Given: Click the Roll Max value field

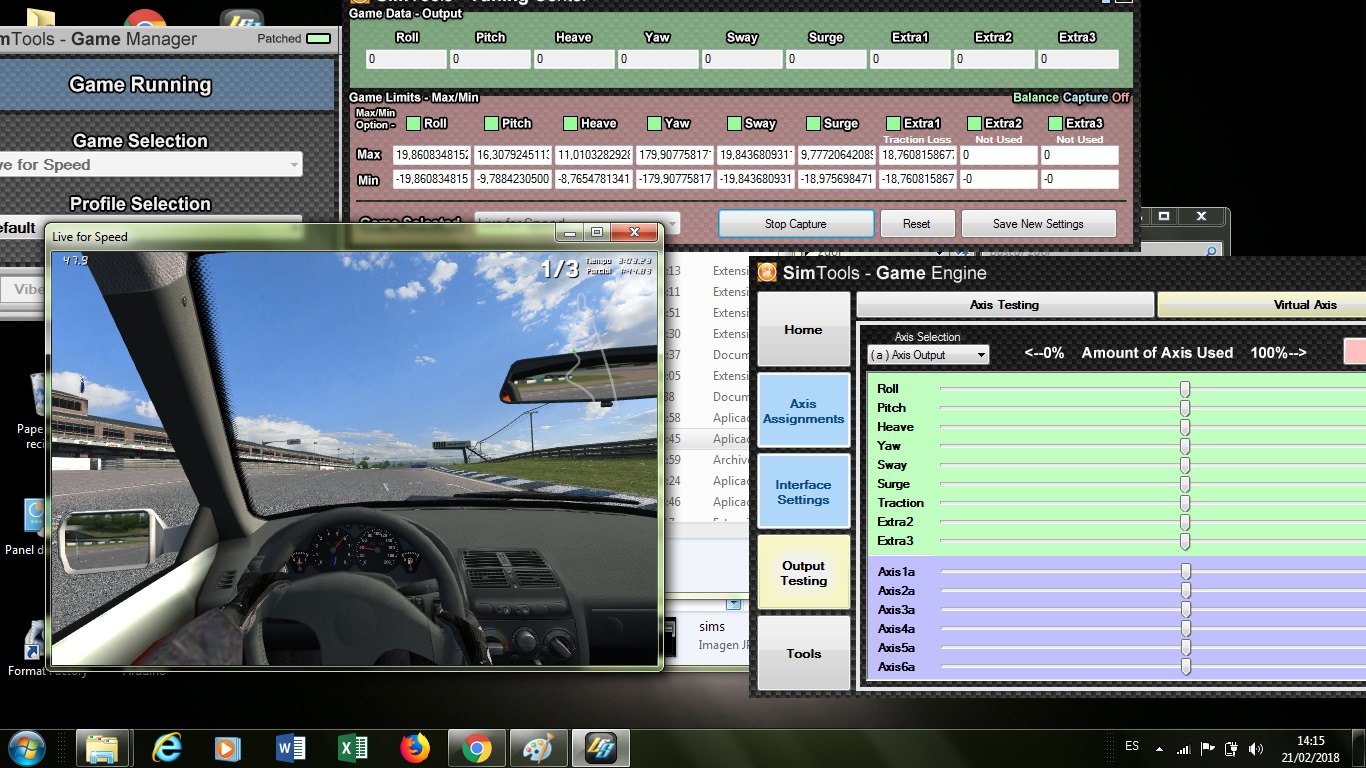Looking at the screenshot, I should pos(430,155).
